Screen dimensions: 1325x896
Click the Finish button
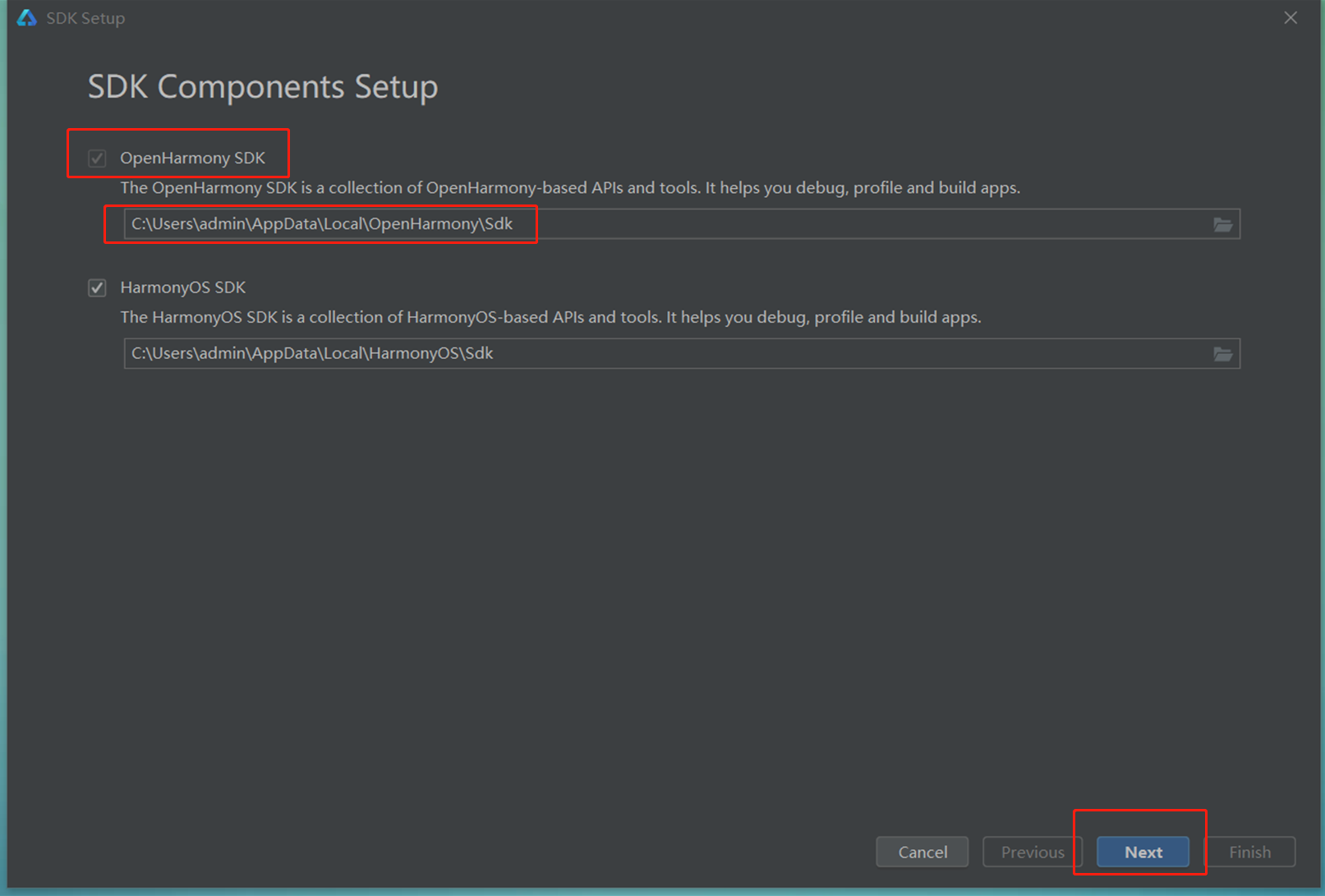[x=1249, y=852]
